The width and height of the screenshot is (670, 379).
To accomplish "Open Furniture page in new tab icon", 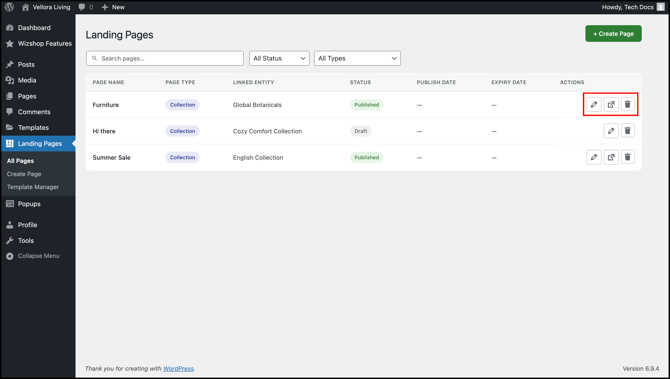I will coord(611,104).
